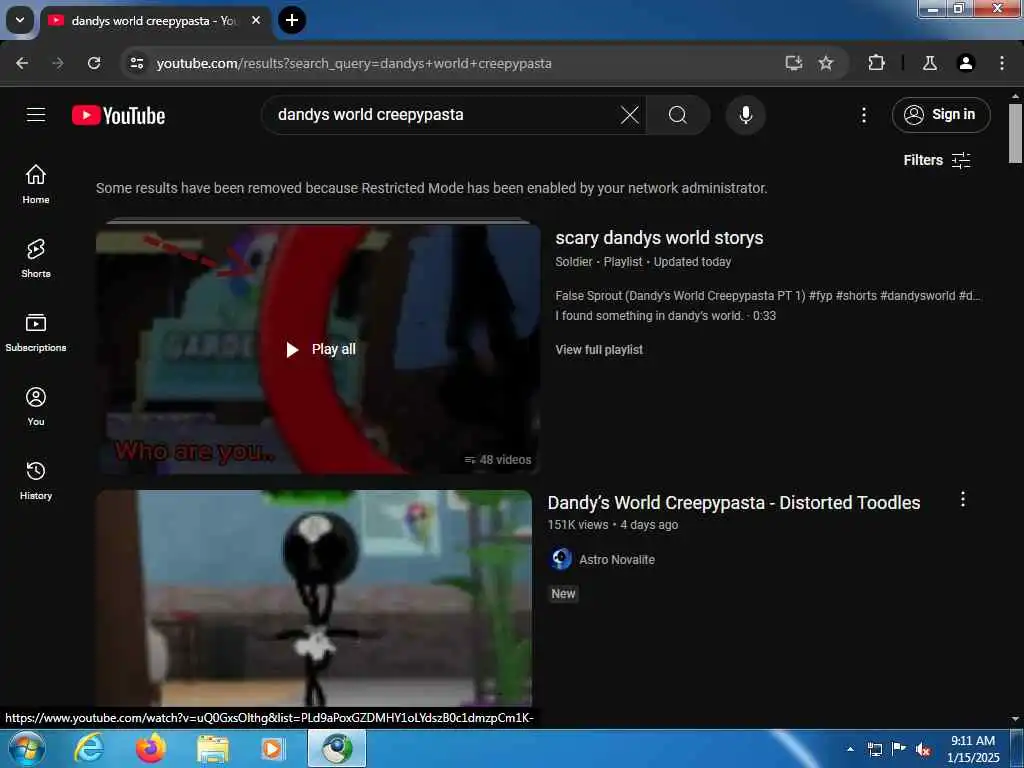Open the taskbar clock 9:11 AM
This screenshot has height=768, width=1024.
coord(973,749)
